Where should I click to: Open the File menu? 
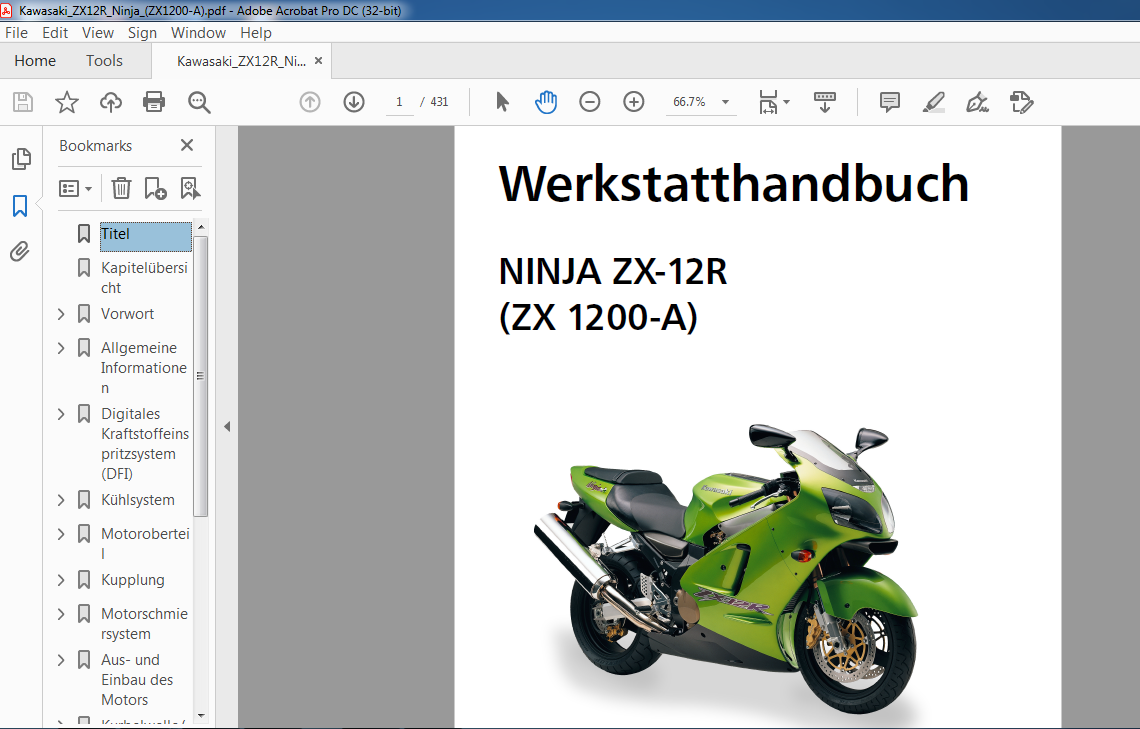(x=16, y=33)
